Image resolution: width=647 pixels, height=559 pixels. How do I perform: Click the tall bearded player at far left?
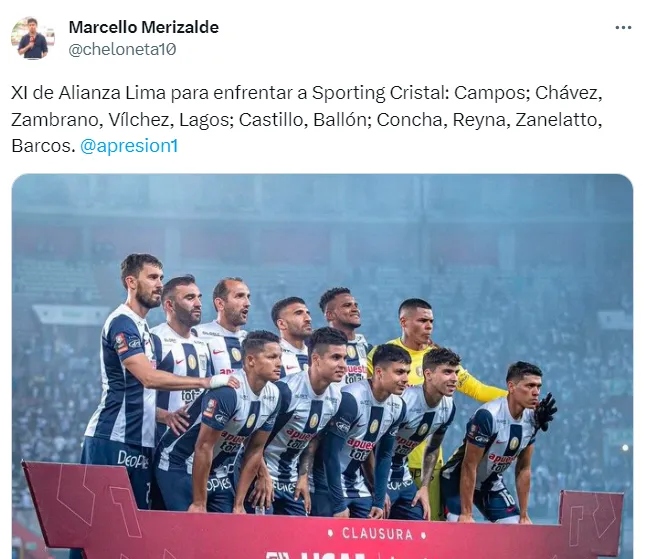pyautogui.click(x=126, y=371)
